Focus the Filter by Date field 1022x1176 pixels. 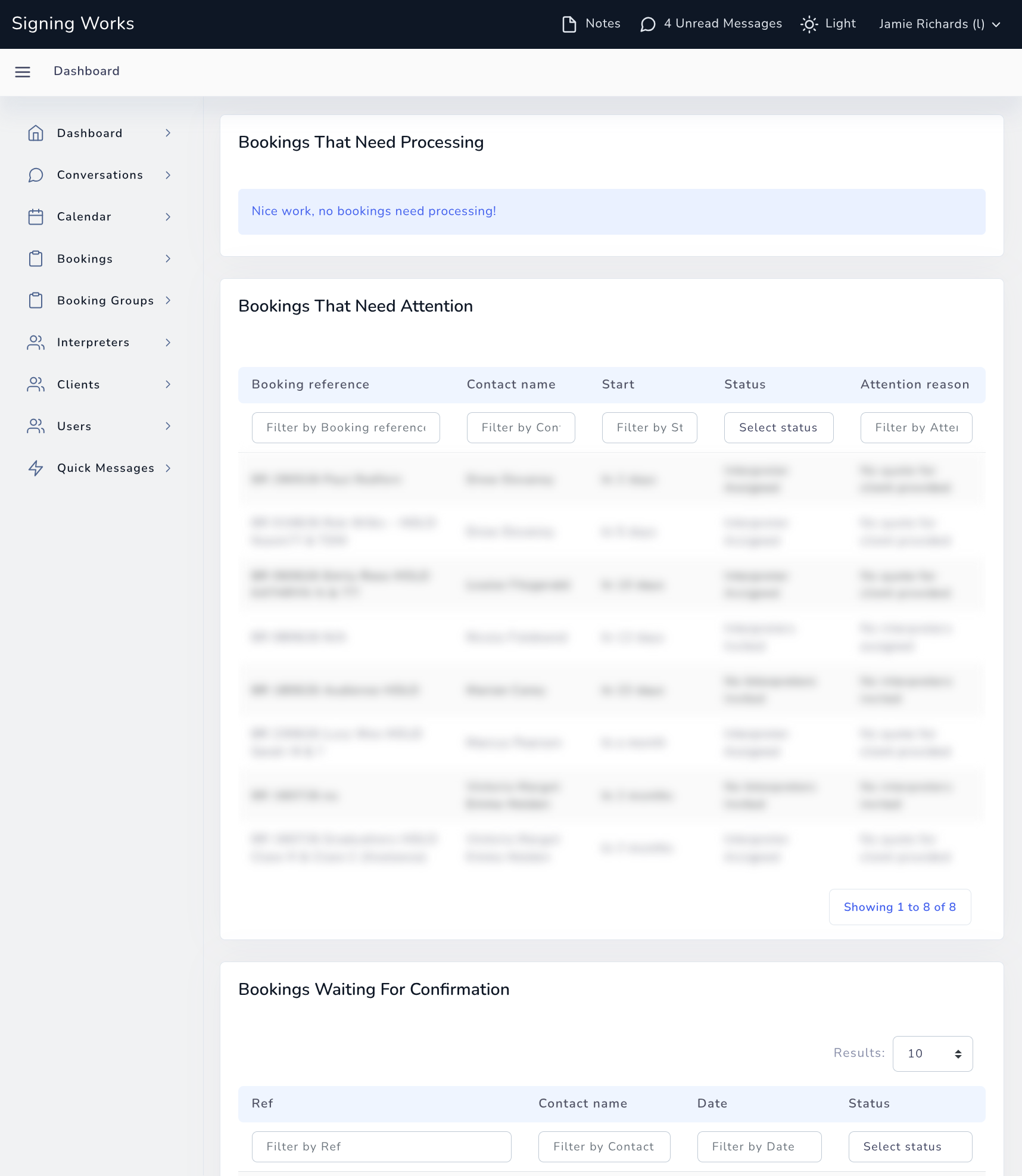tap(759, 1147)
